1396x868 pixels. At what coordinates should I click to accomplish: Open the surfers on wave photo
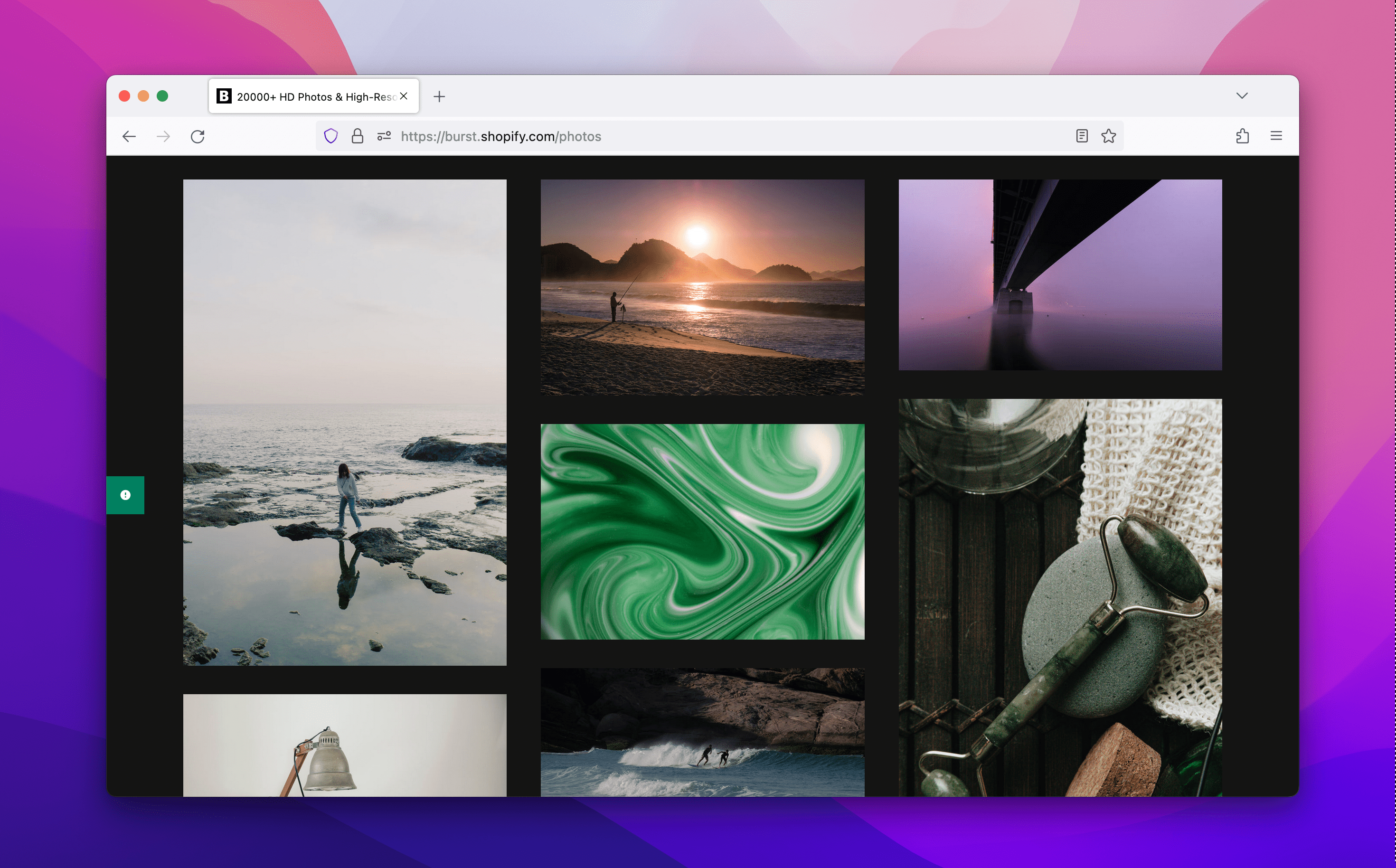(x=702, y=732)
